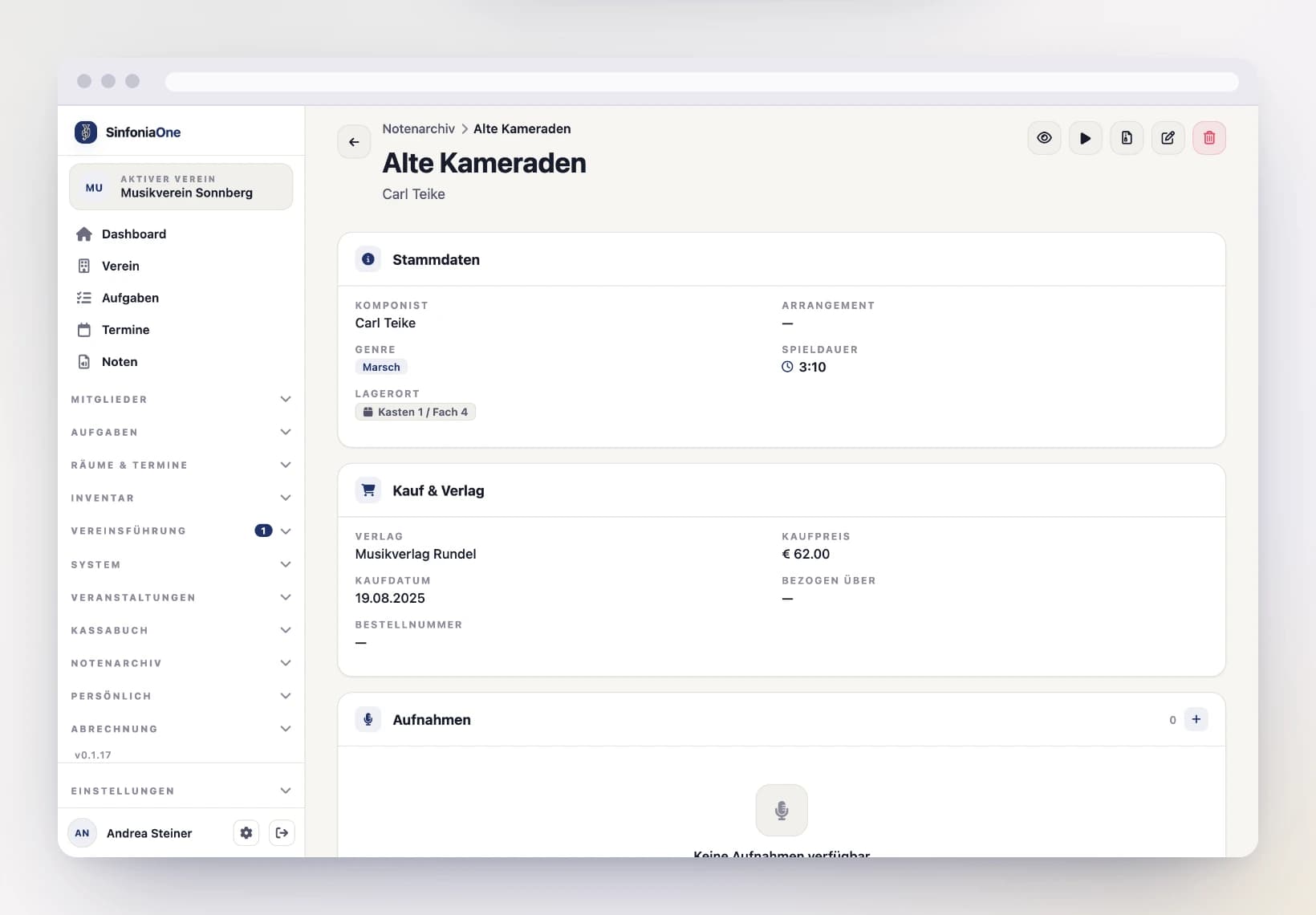
Task: Expand the ABRECHNUNG section
Action: tap(181, 729)
